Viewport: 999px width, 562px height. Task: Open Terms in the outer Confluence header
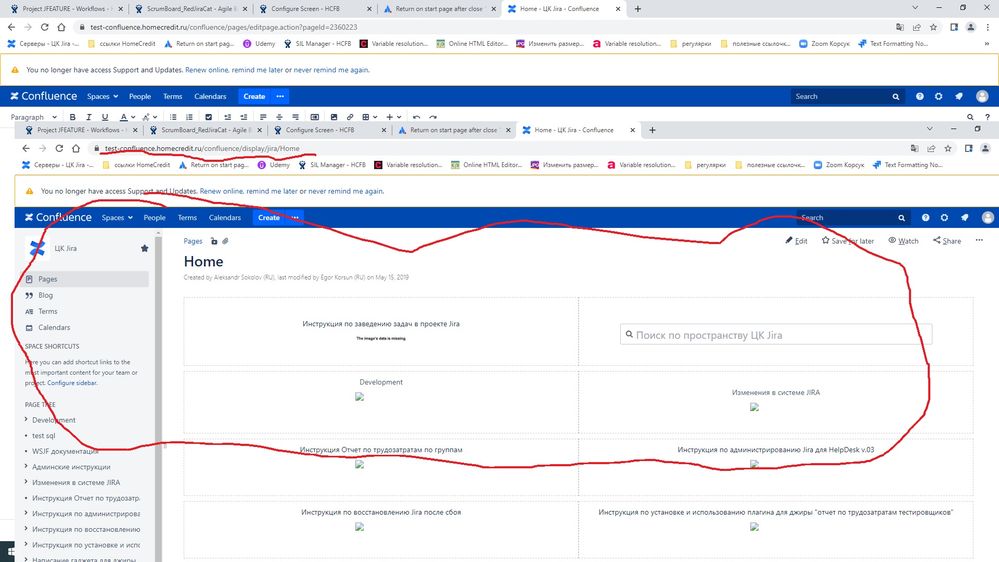(x=173, y=96)
